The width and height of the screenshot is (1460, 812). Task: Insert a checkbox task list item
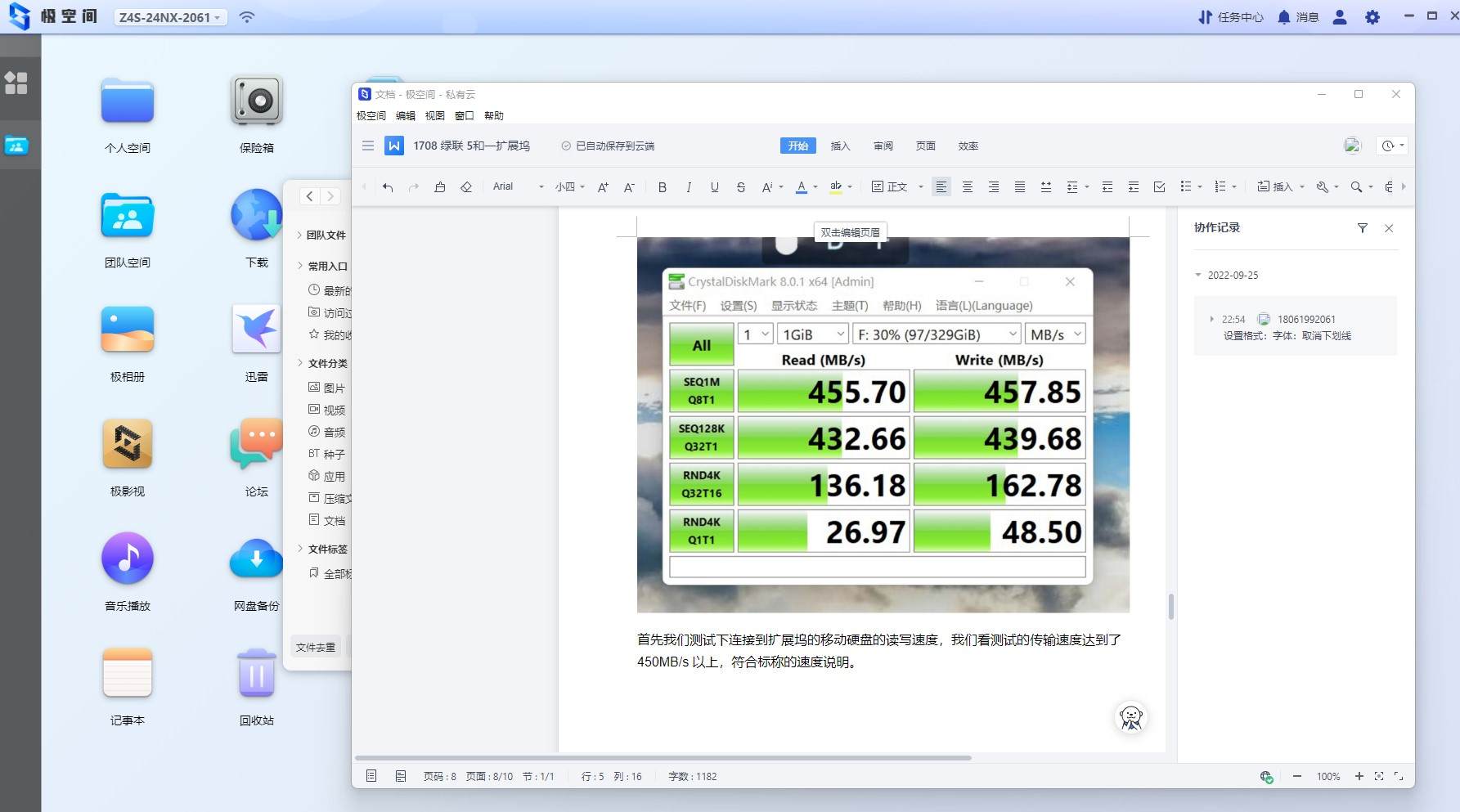[x=1159, y=187]
